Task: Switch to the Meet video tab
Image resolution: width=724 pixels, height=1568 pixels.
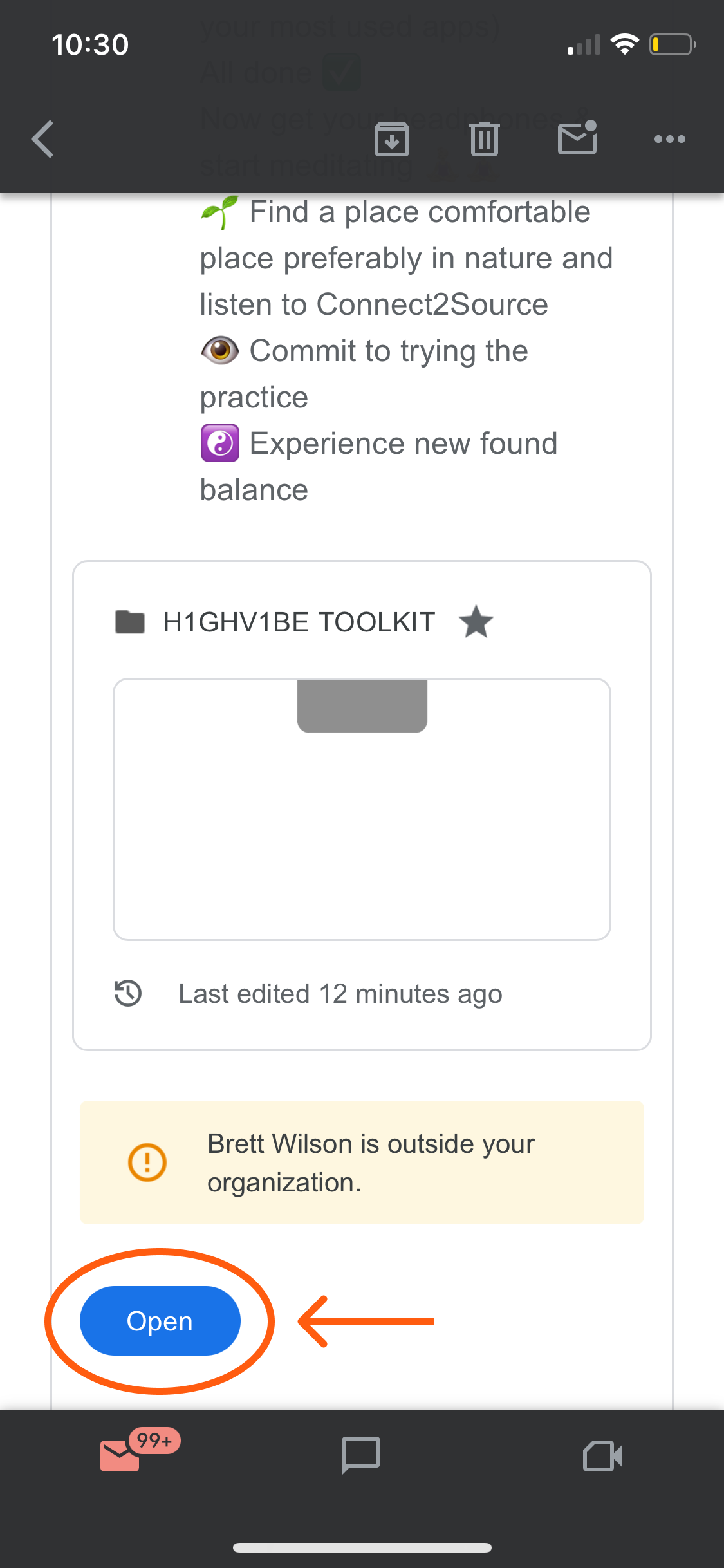Action: [602, 1455]
